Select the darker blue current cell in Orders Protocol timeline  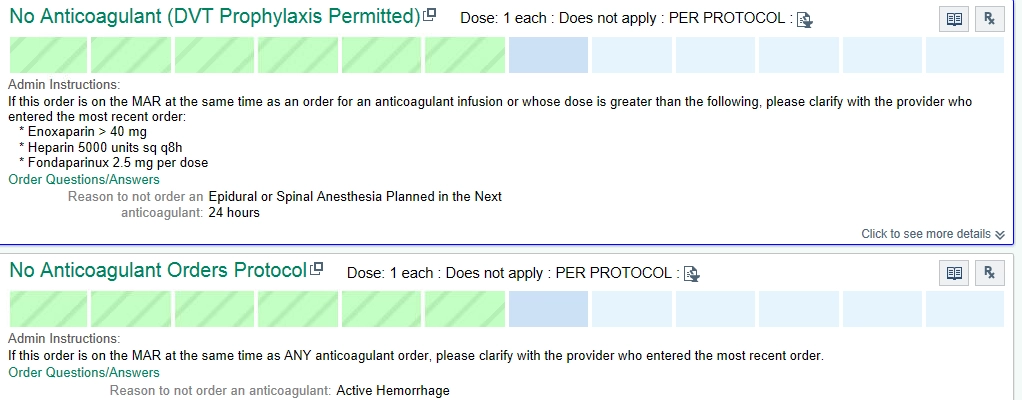tap(548, 309)
